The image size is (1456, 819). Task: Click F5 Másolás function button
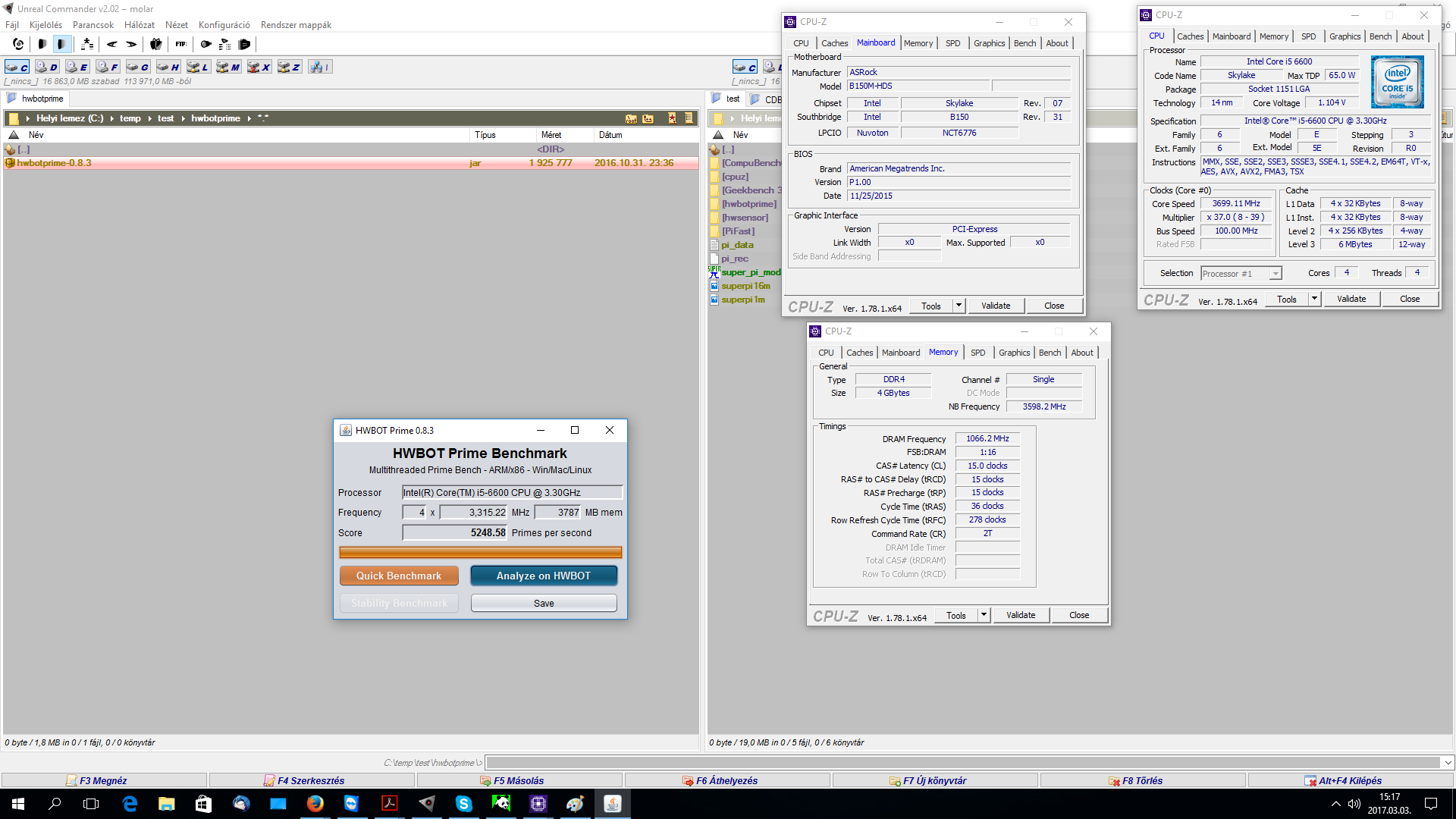(519, 780)
